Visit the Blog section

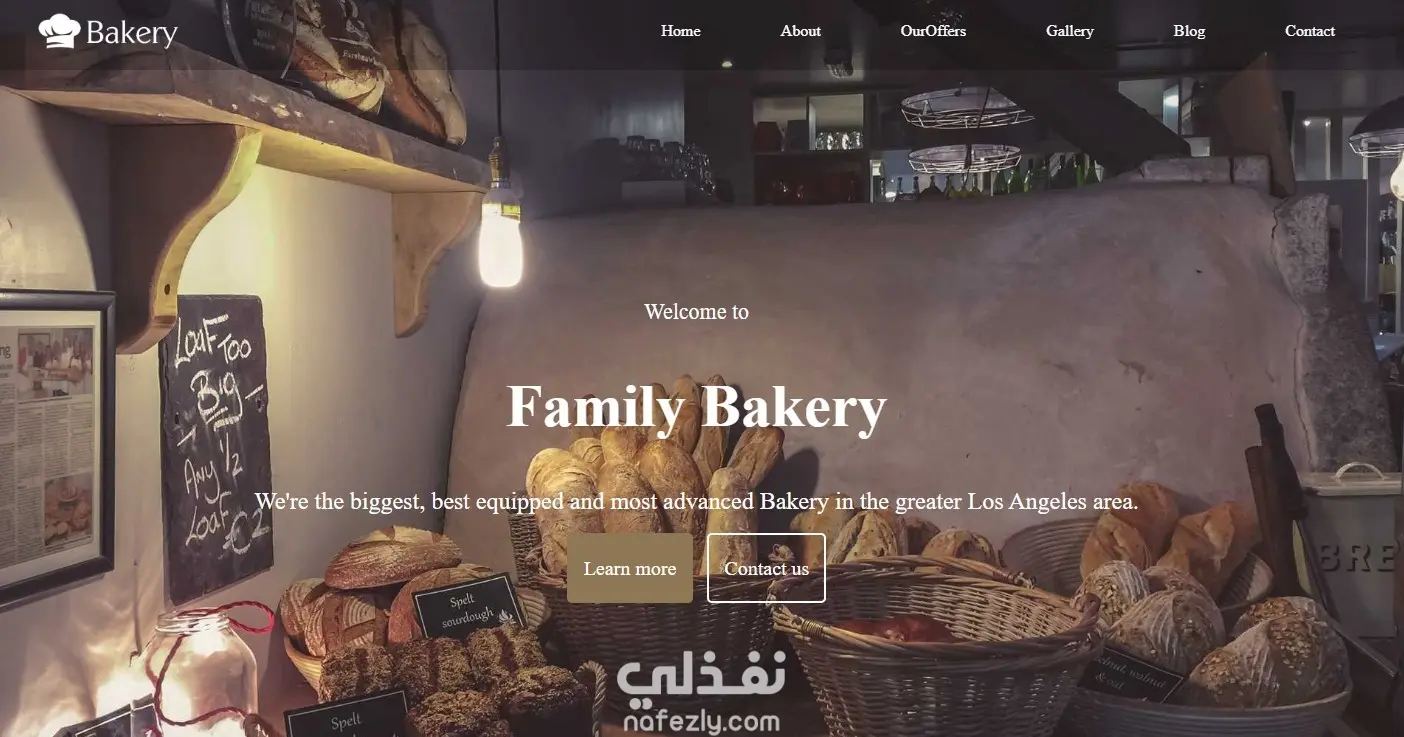(1189, 31)
